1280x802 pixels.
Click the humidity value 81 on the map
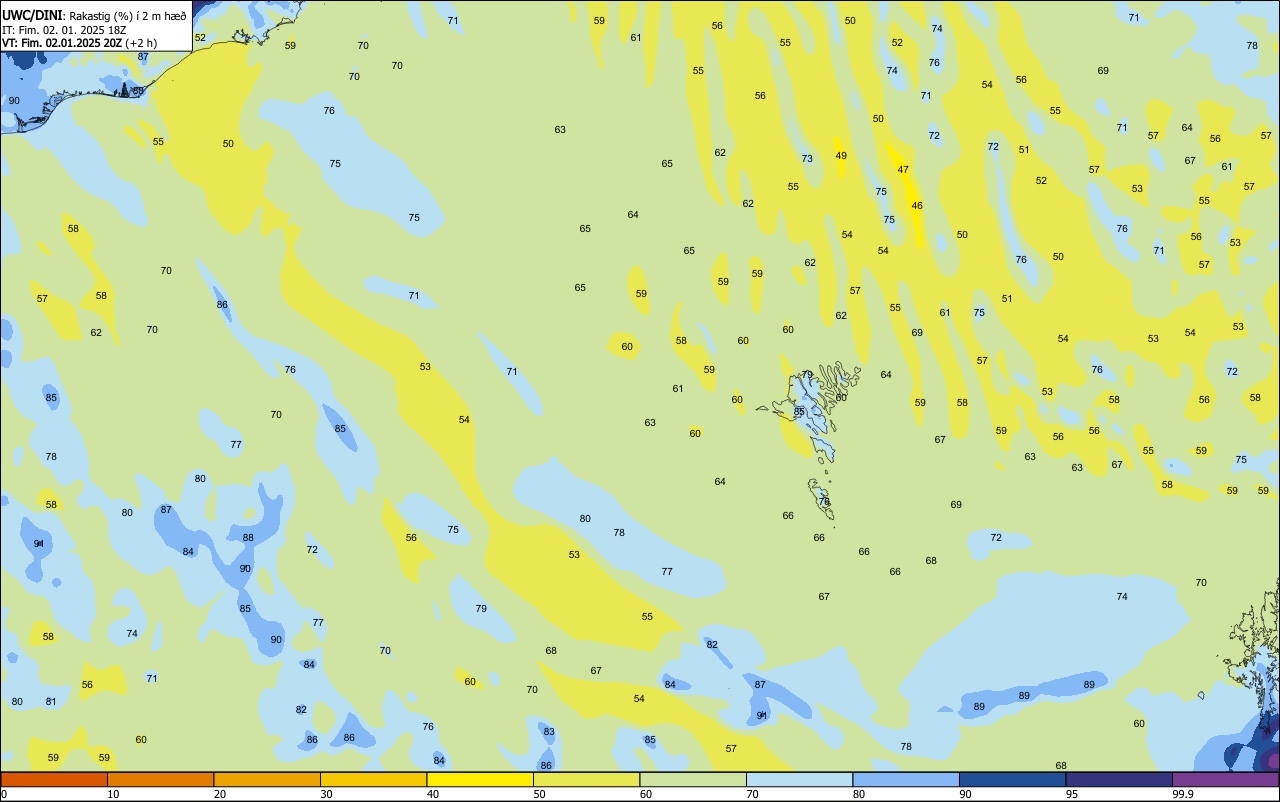(51, 701)
